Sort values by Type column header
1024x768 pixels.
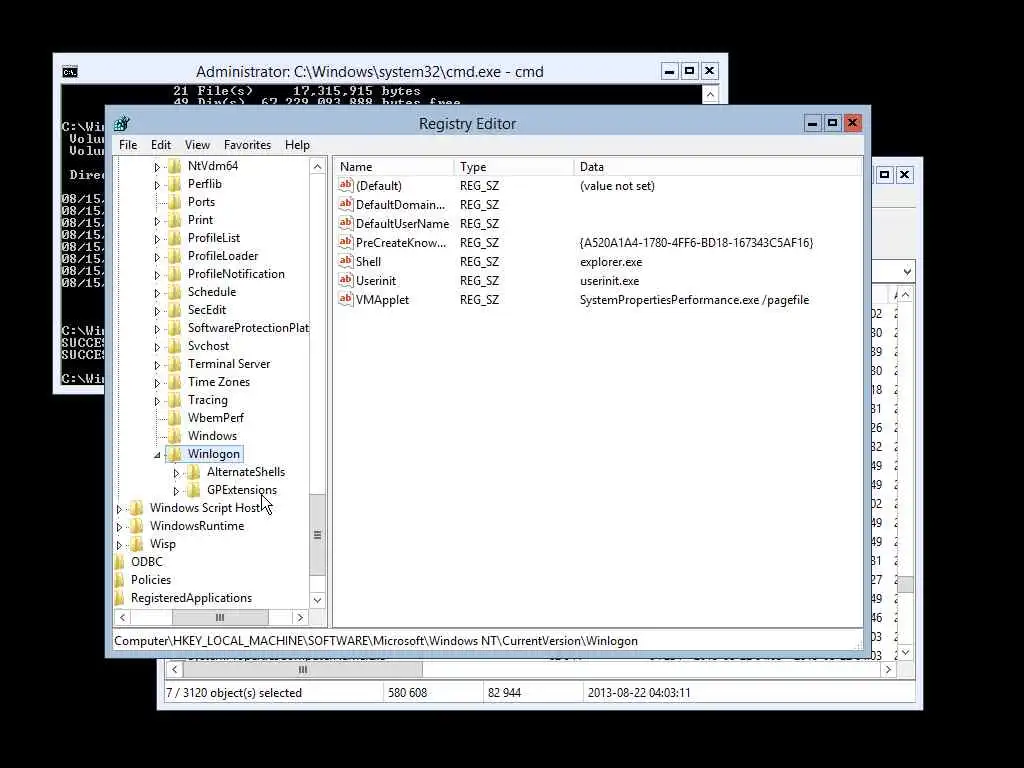514,167
